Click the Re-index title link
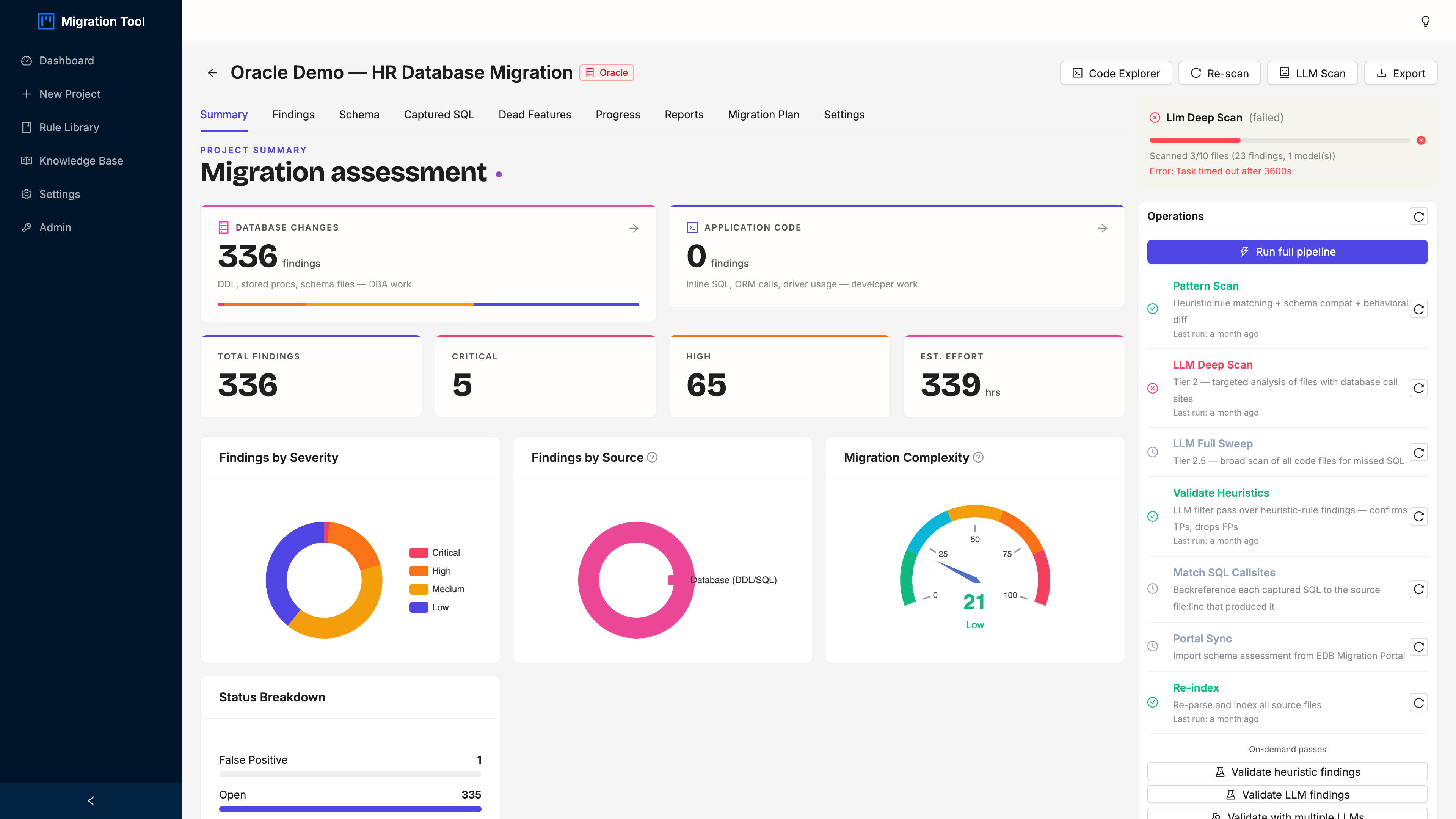 pos(1196,688)
